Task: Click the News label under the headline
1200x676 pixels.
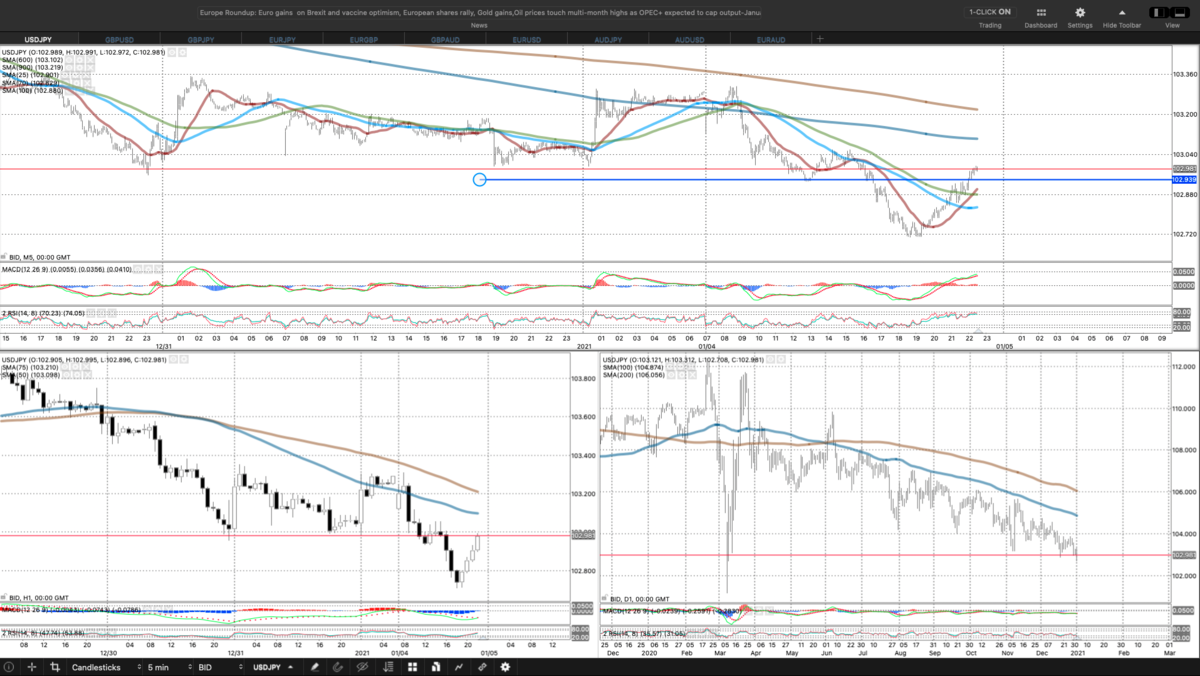Action: coord(479,25)
